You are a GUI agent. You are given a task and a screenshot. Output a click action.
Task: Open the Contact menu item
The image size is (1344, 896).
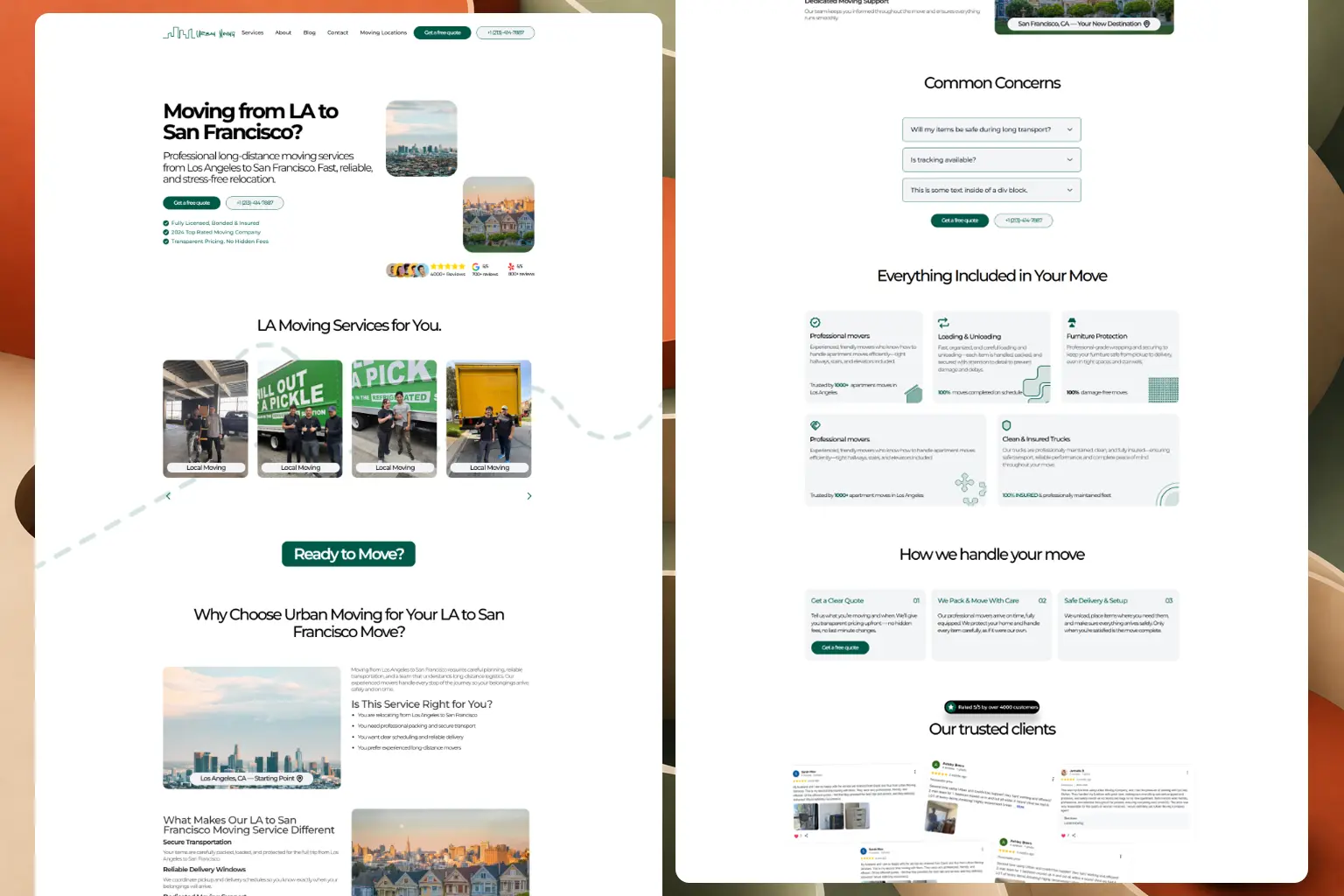click(x=338, y=32)
